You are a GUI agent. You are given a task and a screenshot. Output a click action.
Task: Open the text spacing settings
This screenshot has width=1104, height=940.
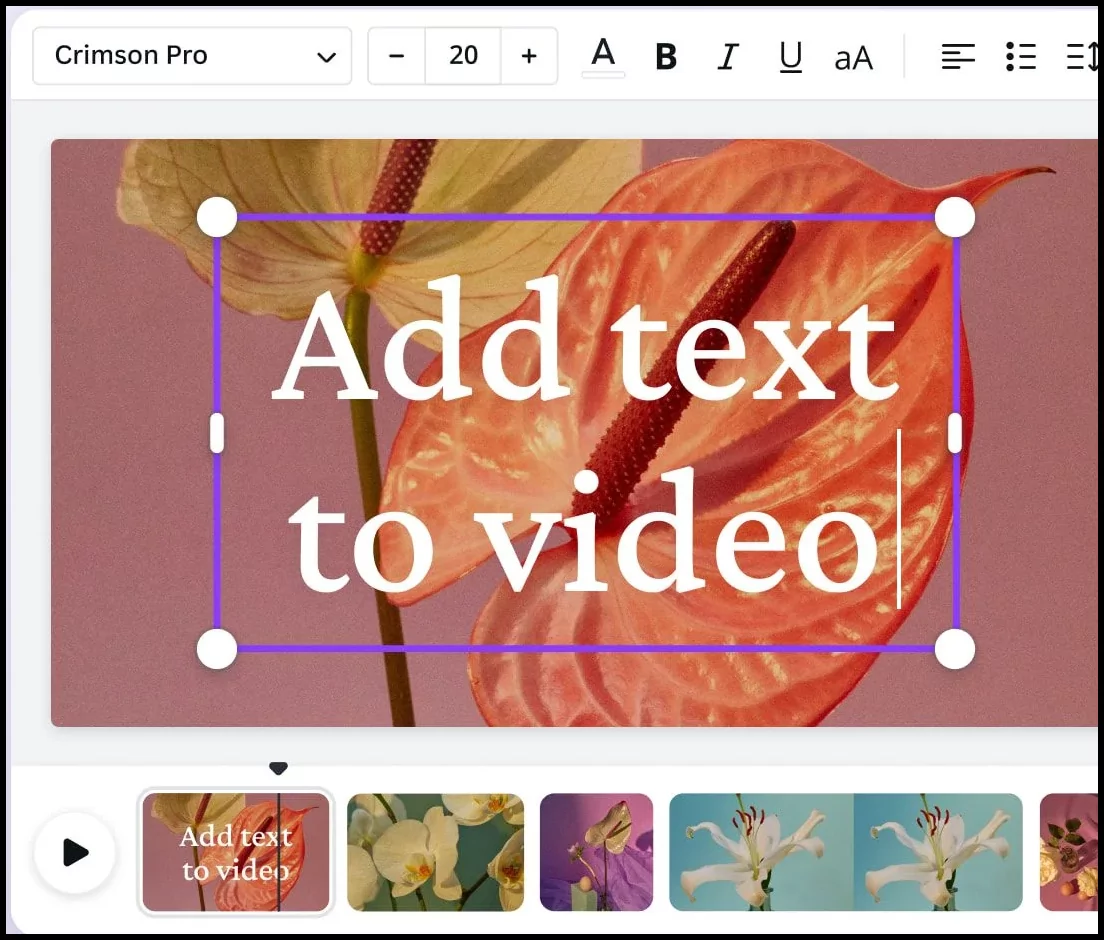point(1085,57)
